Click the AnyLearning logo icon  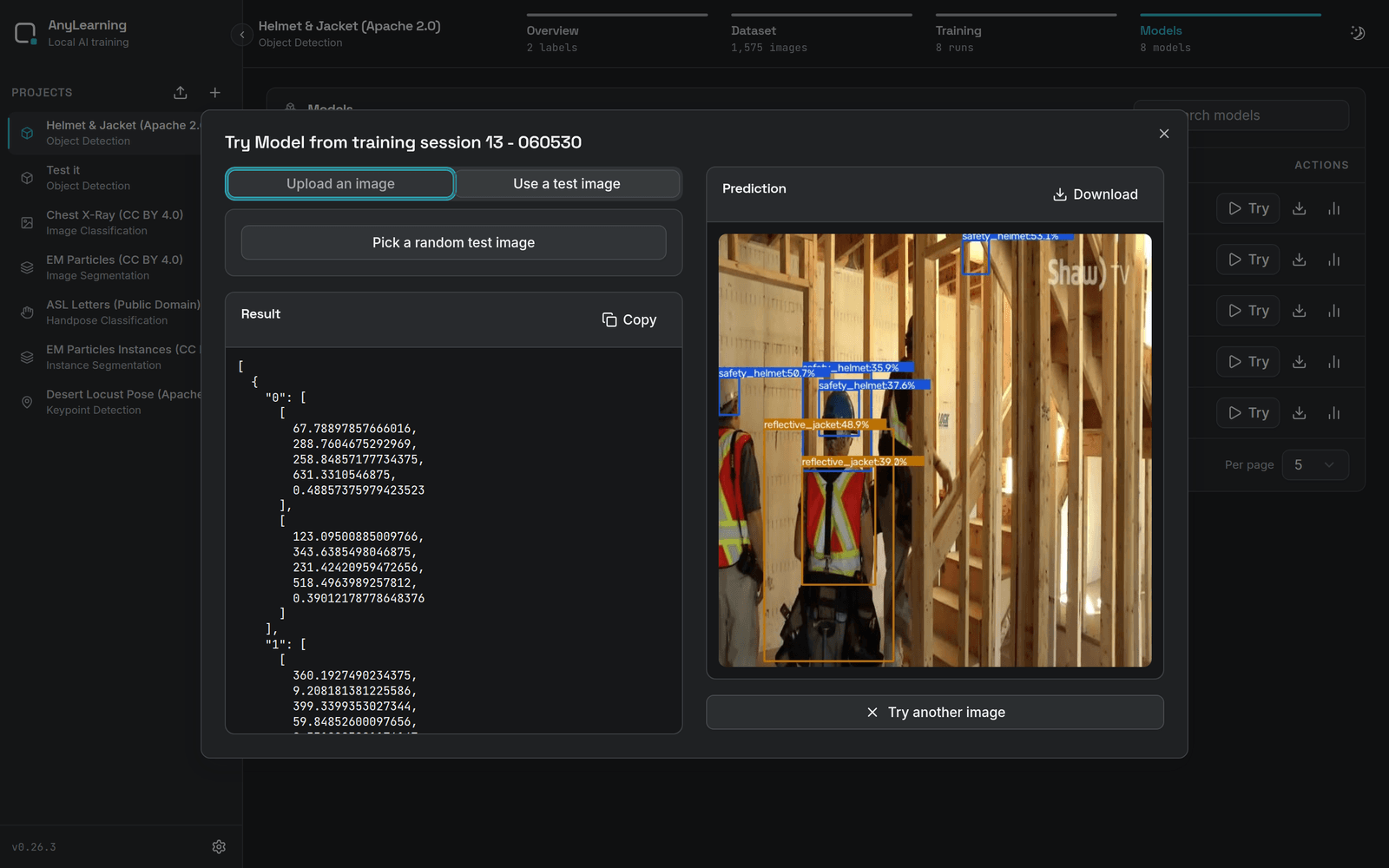25,34
